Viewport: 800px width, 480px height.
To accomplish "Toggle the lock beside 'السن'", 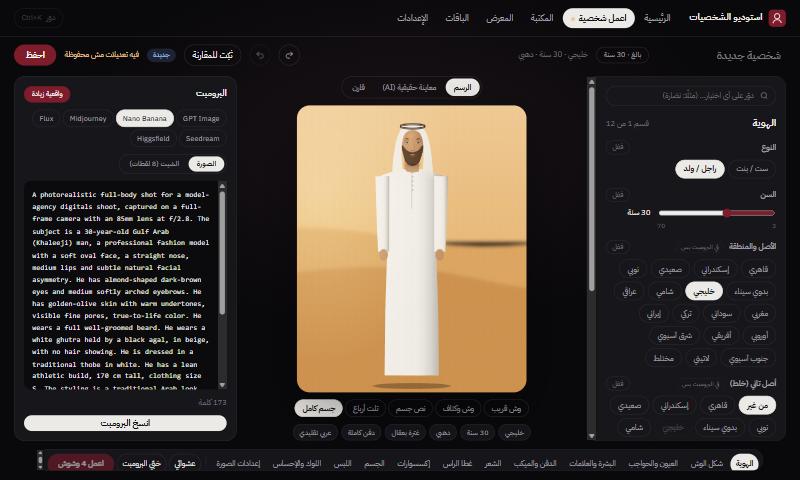I will click(x=617, y=194).
